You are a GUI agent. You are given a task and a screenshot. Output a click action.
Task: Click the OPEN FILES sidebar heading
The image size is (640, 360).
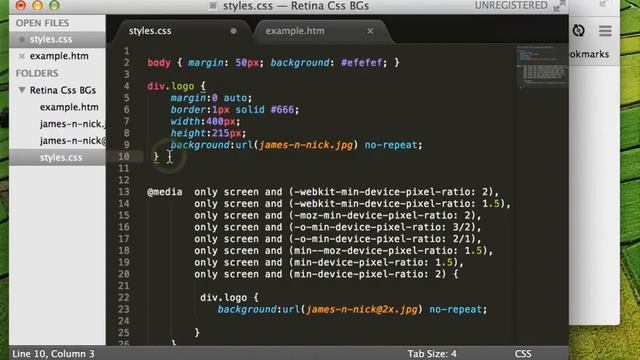click(x=42, y=23)
